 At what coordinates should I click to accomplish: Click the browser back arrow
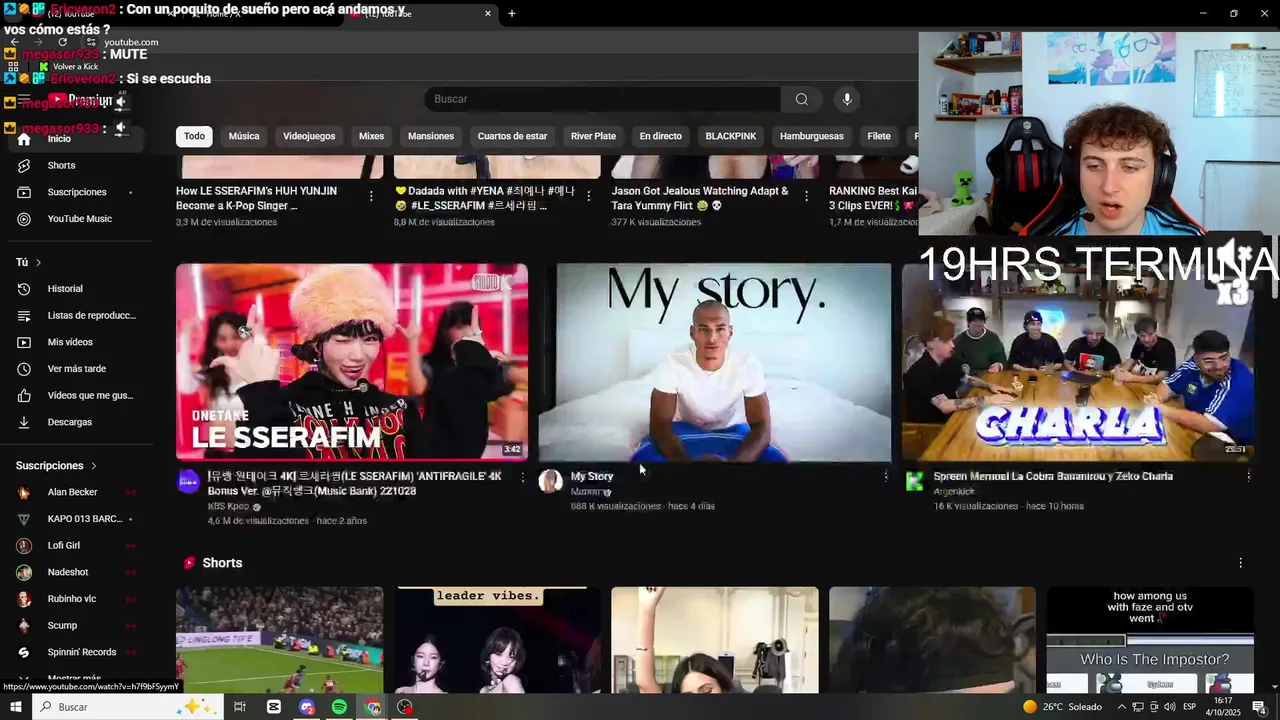pyautogui.click(x=14, y=42)
